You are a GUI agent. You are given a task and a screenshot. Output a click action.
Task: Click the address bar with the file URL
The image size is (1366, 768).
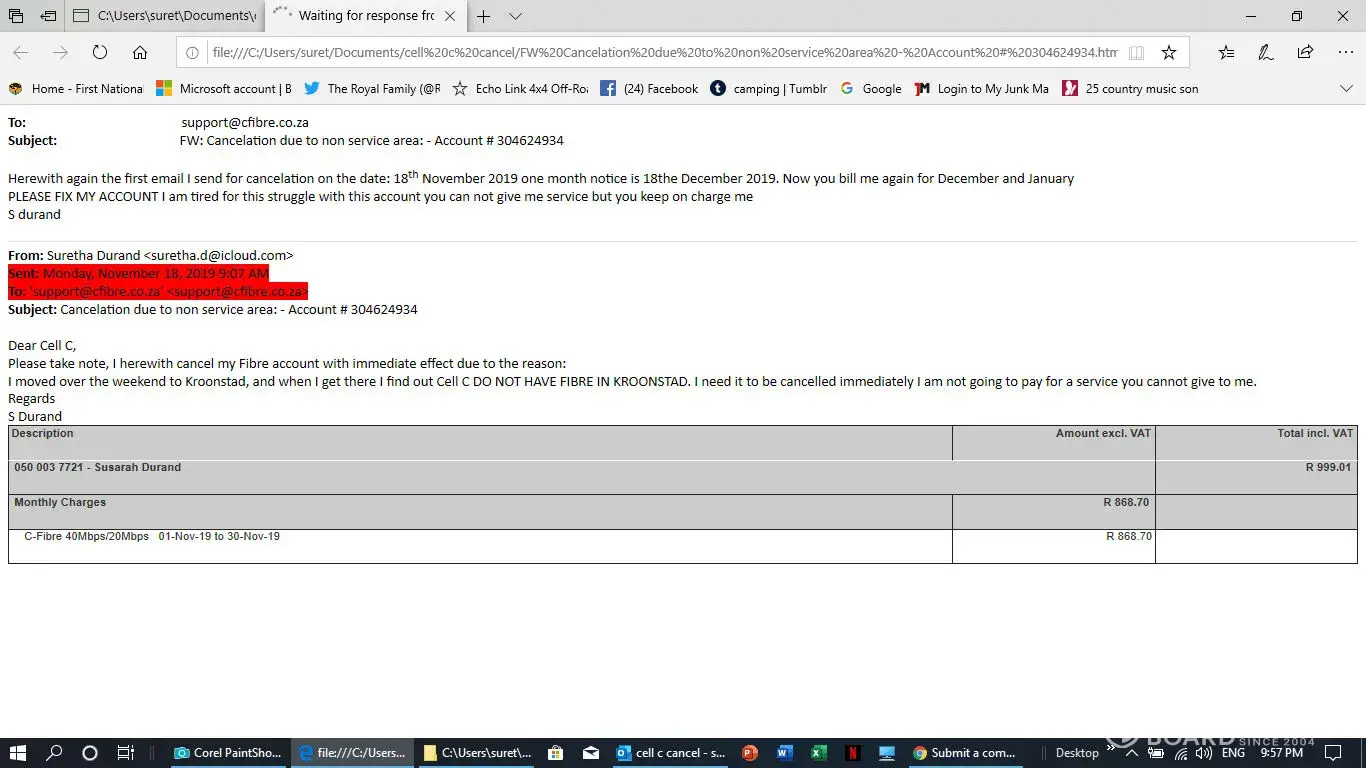[664, 53]
